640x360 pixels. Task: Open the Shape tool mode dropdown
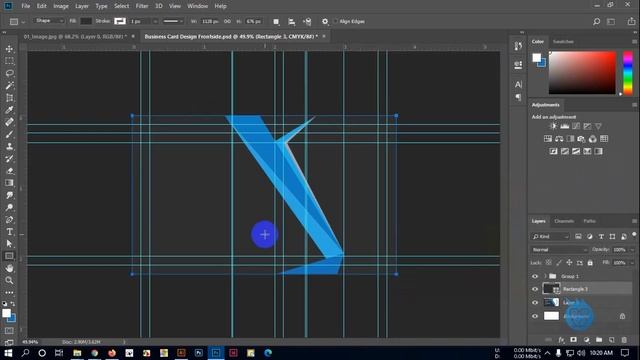click(x=49, y=21)
